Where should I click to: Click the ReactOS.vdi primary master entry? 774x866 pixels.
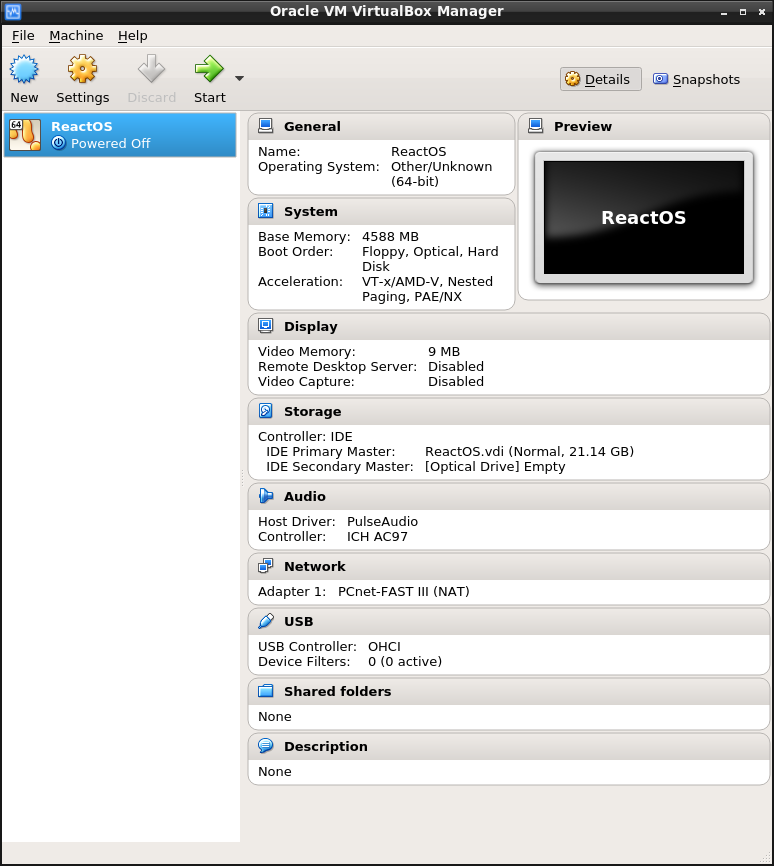click(x=529, y=451)
